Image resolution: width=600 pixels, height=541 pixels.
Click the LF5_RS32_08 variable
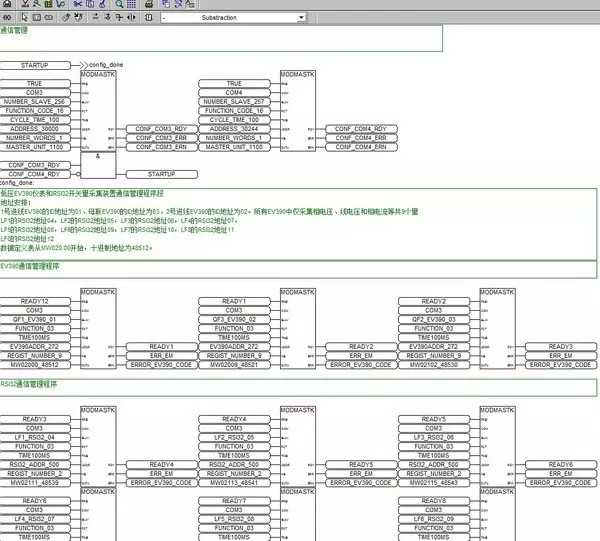(x=234, y=519)
